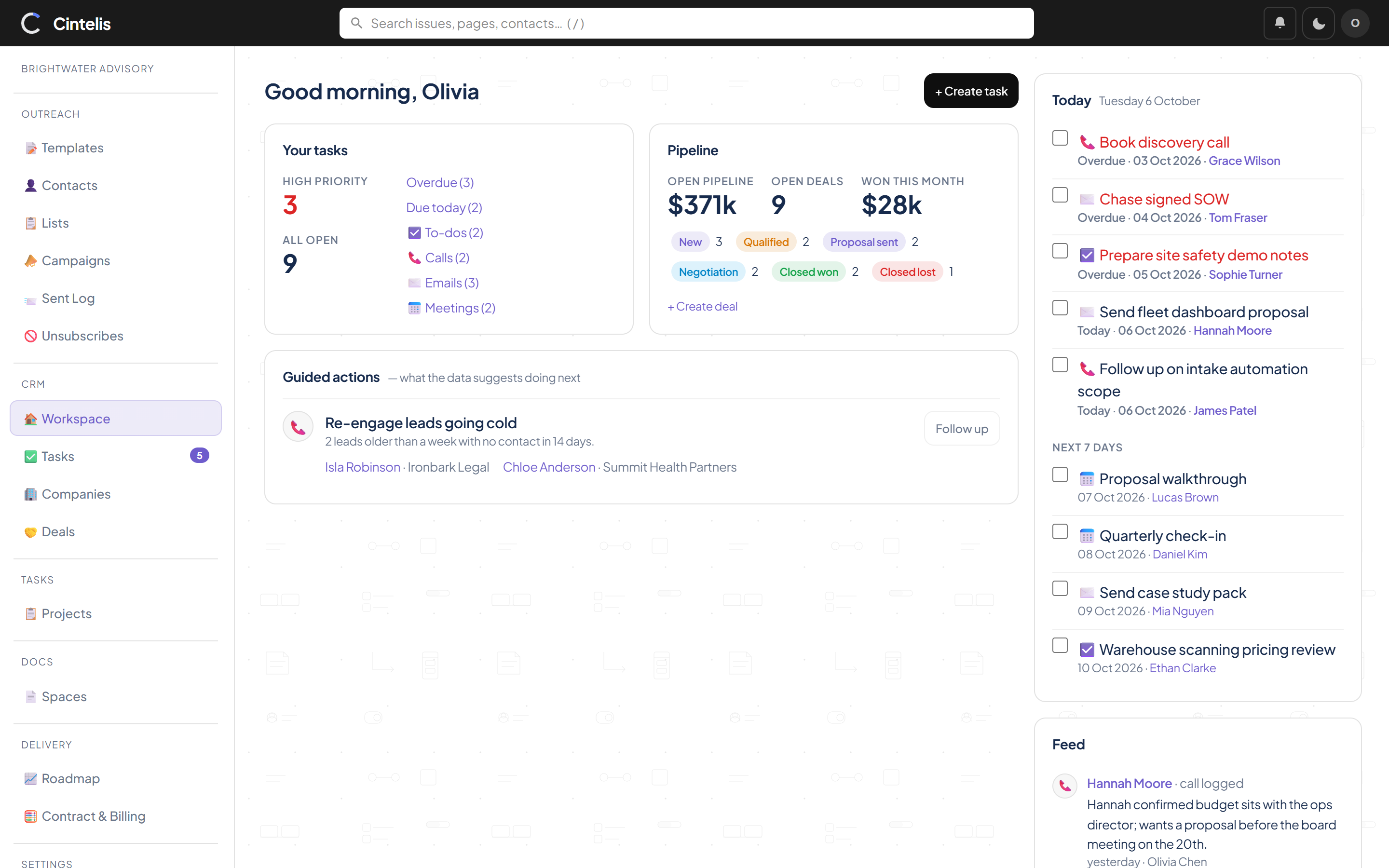Screen dimensions: 1389x868
Task: Filter by Closed won stage pill
Action: (x=808, y=272)
